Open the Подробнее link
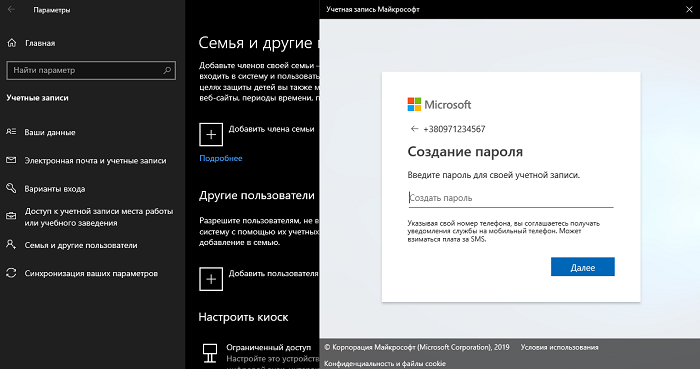 tap(221, 158)
